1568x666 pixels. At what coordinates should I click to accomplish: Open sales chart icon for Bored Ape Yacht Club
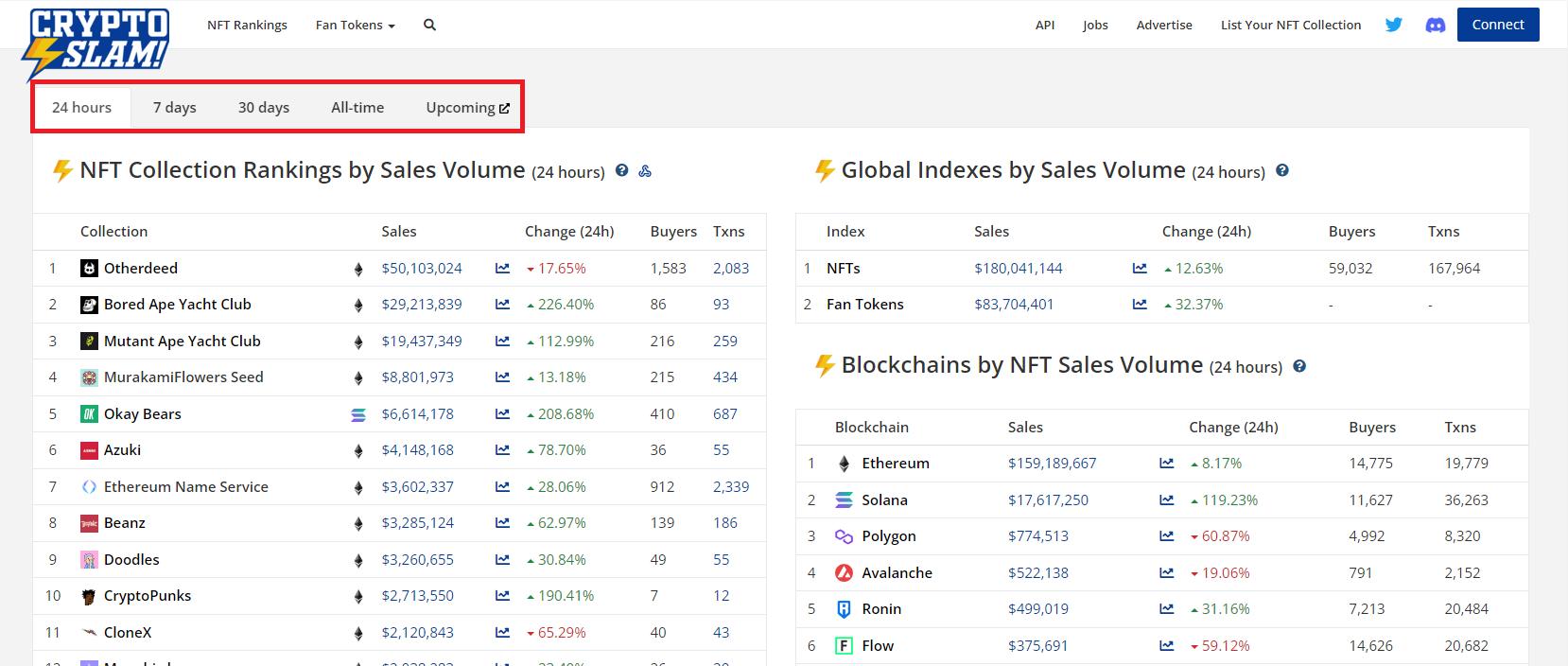(502, 305)
